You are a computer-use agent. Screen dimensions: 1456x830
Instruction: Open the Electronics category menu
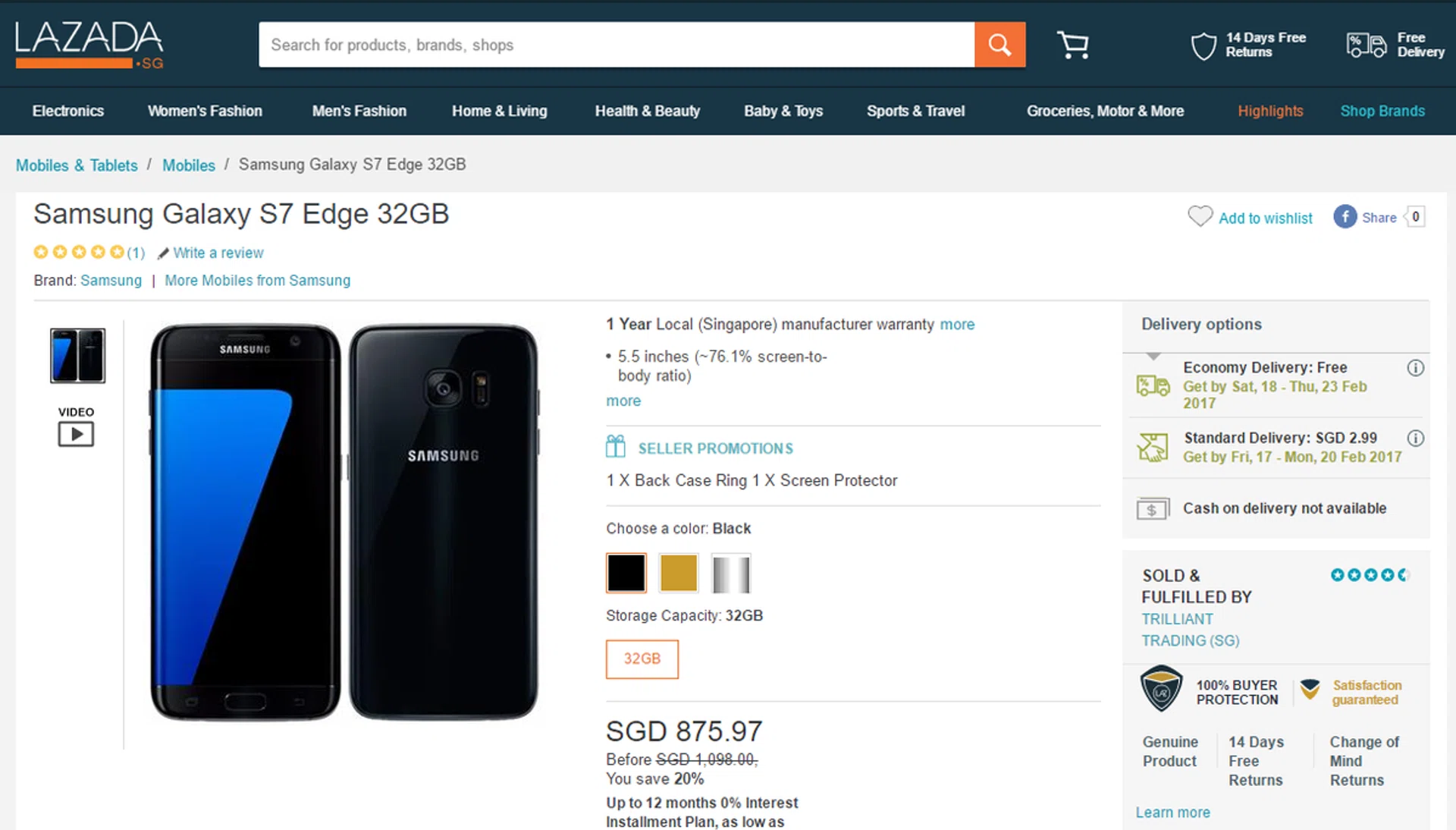pos(68,111)
